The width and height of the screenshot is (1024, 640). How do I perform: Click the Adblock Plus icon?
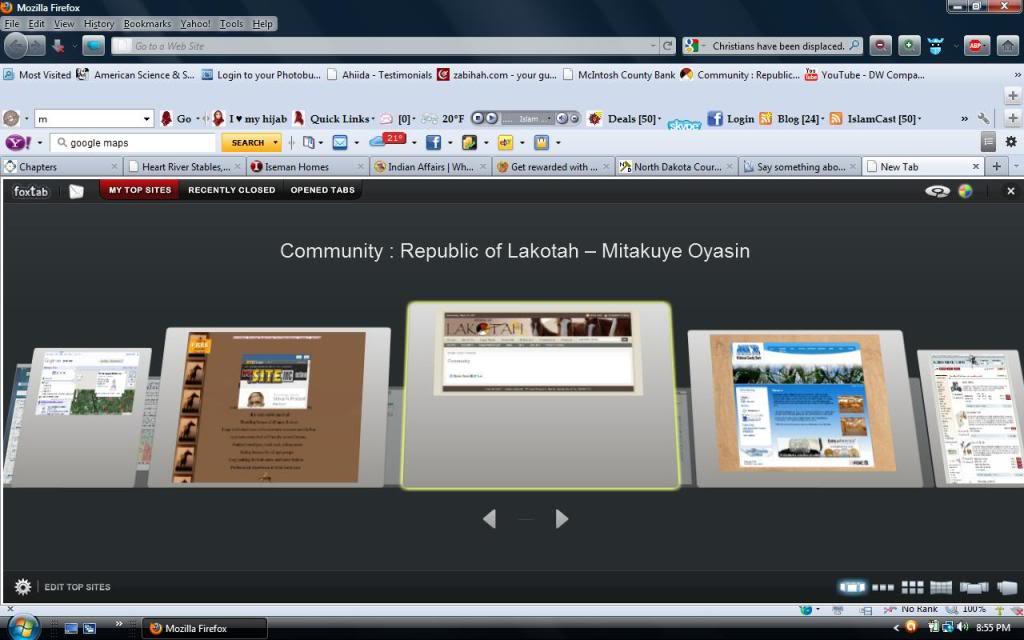[x=976, y=46]
